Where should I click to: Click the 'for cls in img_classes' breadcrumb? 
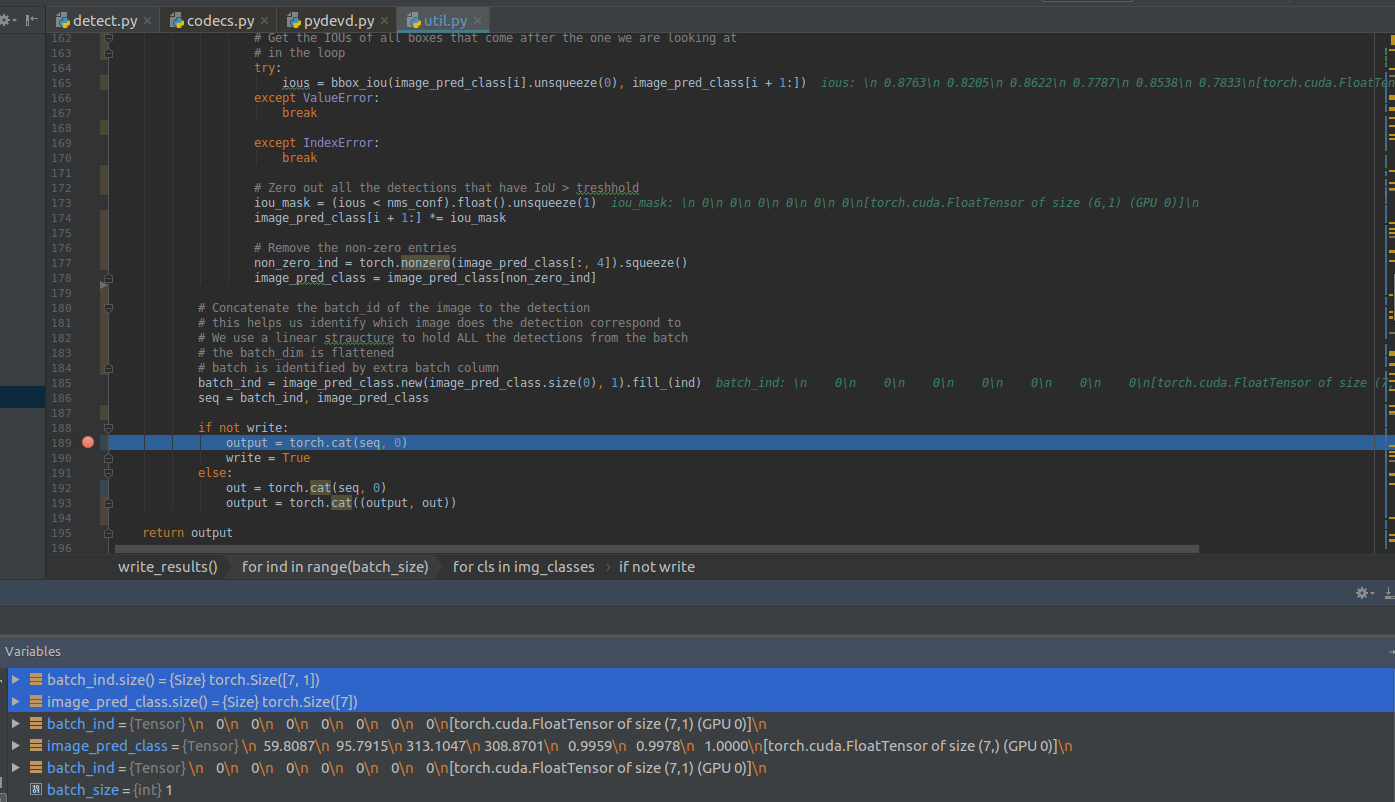click(523, 567)
